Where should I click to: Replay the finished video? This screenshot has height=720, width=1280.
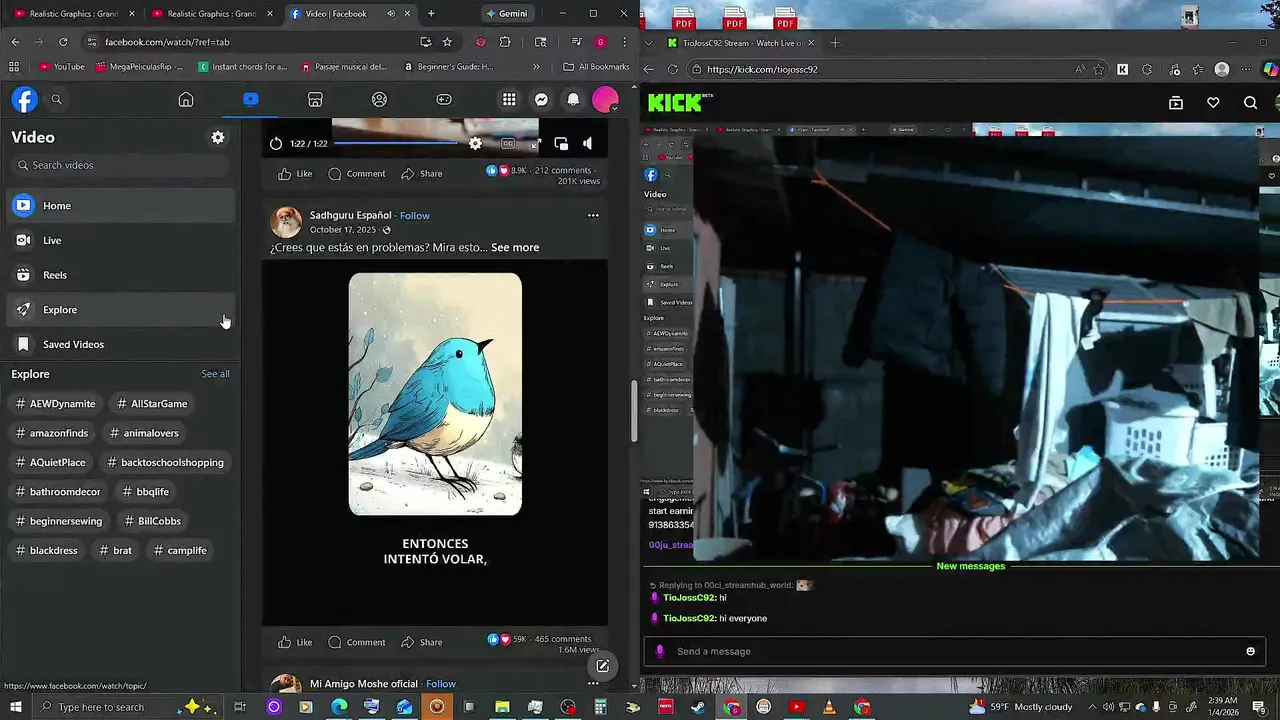tap(276, 144)
